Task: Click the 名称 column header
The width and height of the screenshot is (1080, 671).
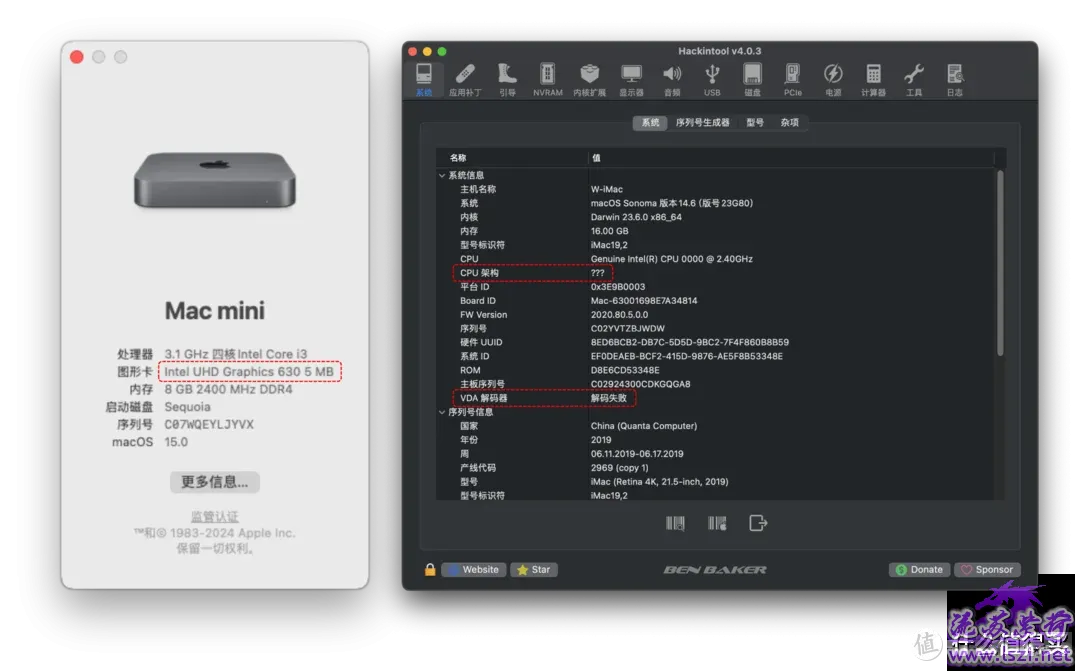Action: [512, 158]
